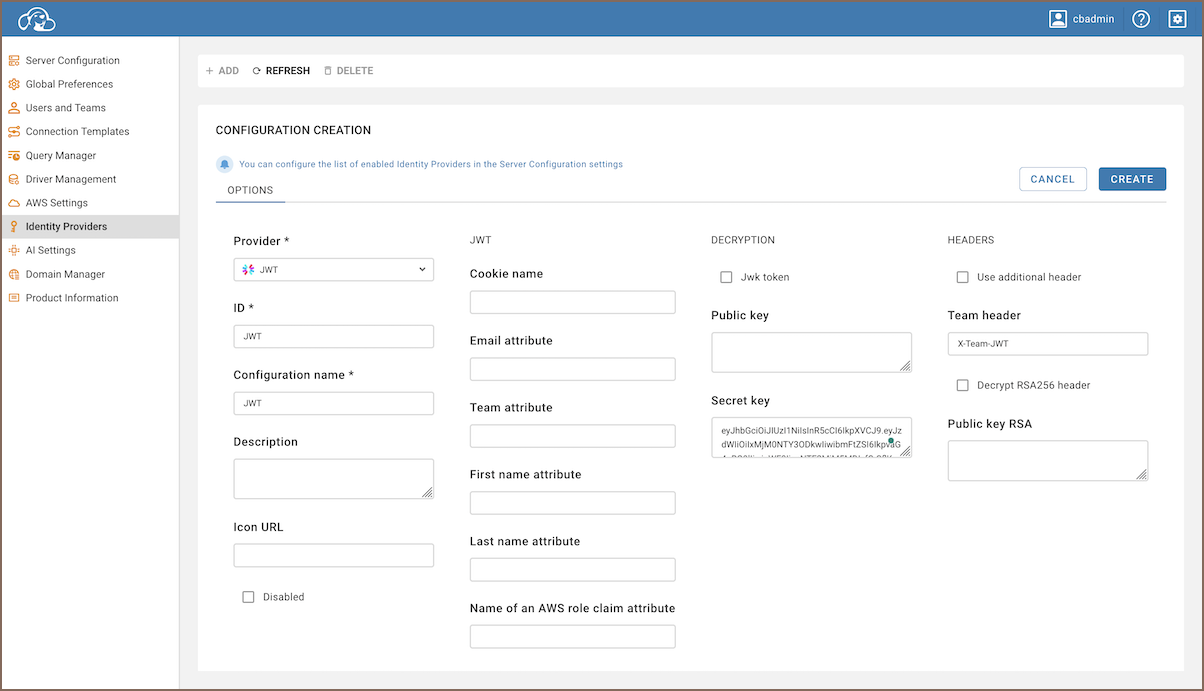The height and width of the screenshot is (691, 1204).
Task: Check the Use additional header box
Action: [x=962, y=277]
